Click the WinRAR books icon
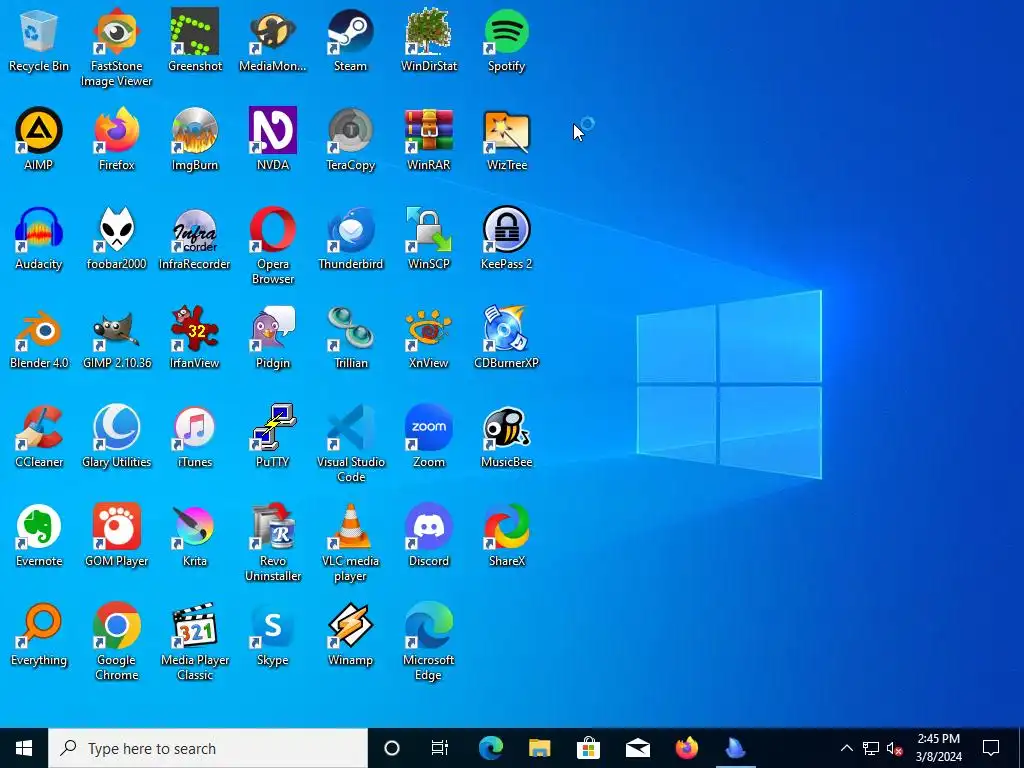 [428, 130]
